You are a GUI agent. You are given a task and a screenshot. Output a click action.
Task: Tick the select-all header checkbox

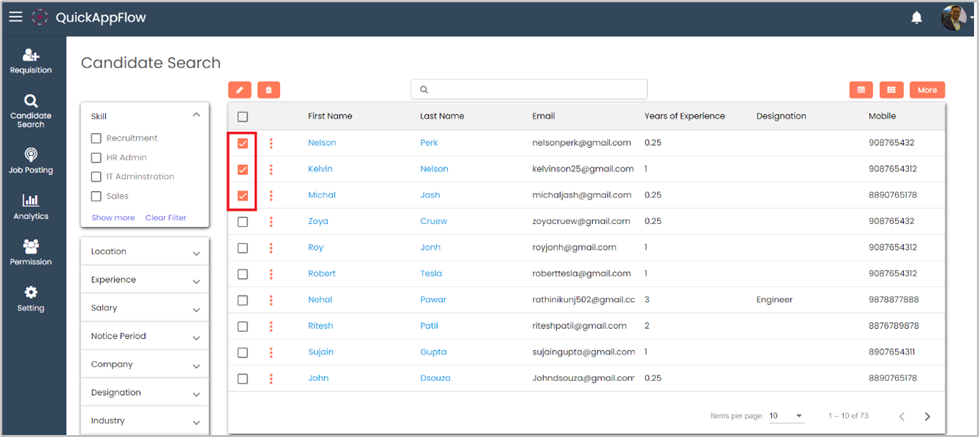tap(243, 117)
